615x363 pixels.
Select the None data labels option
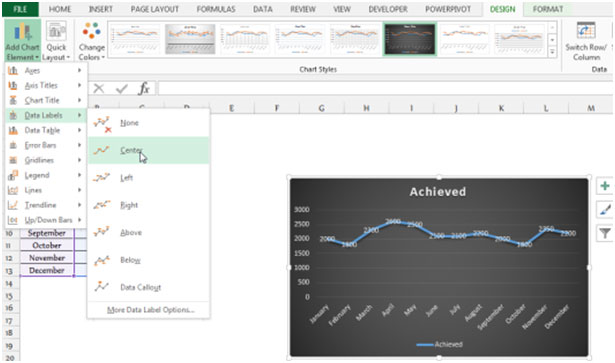[148, 123]
